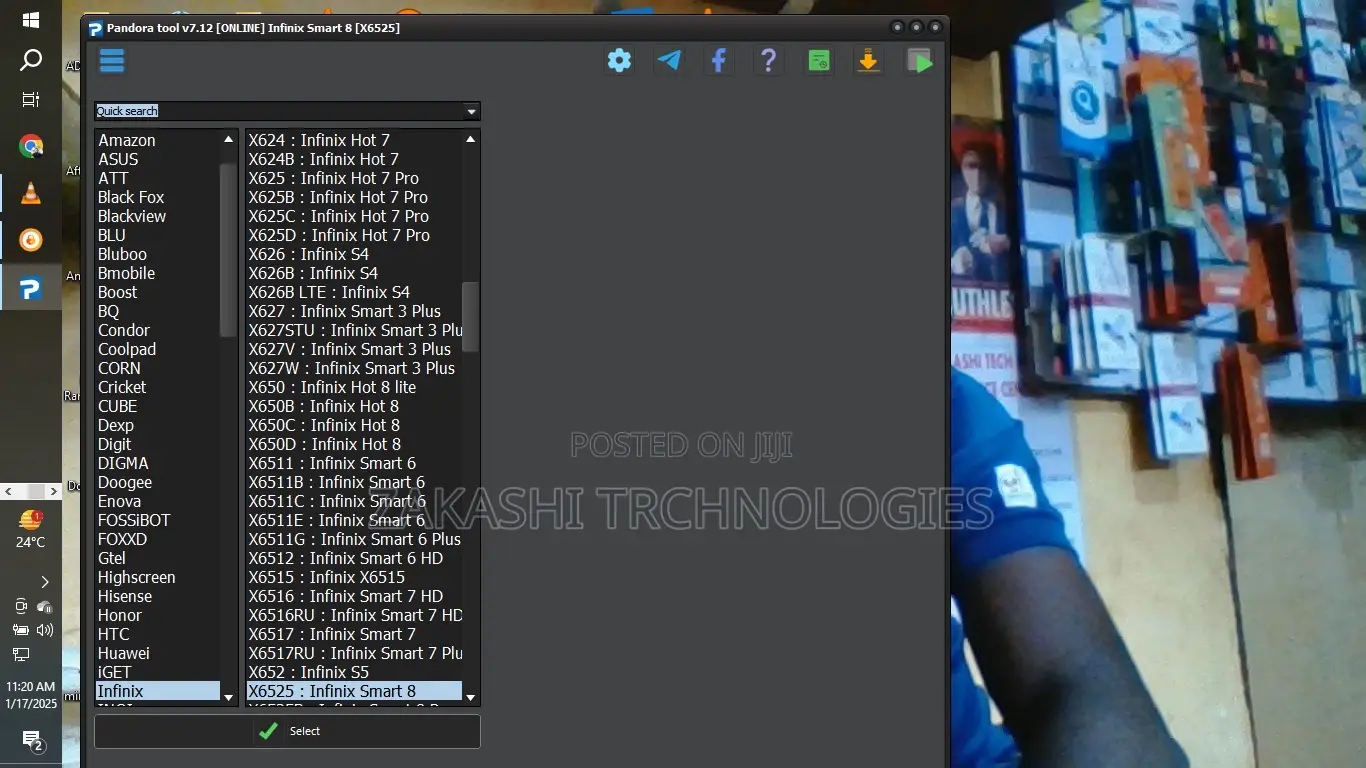Click the Pandora logo in title bar

[96, 28]
